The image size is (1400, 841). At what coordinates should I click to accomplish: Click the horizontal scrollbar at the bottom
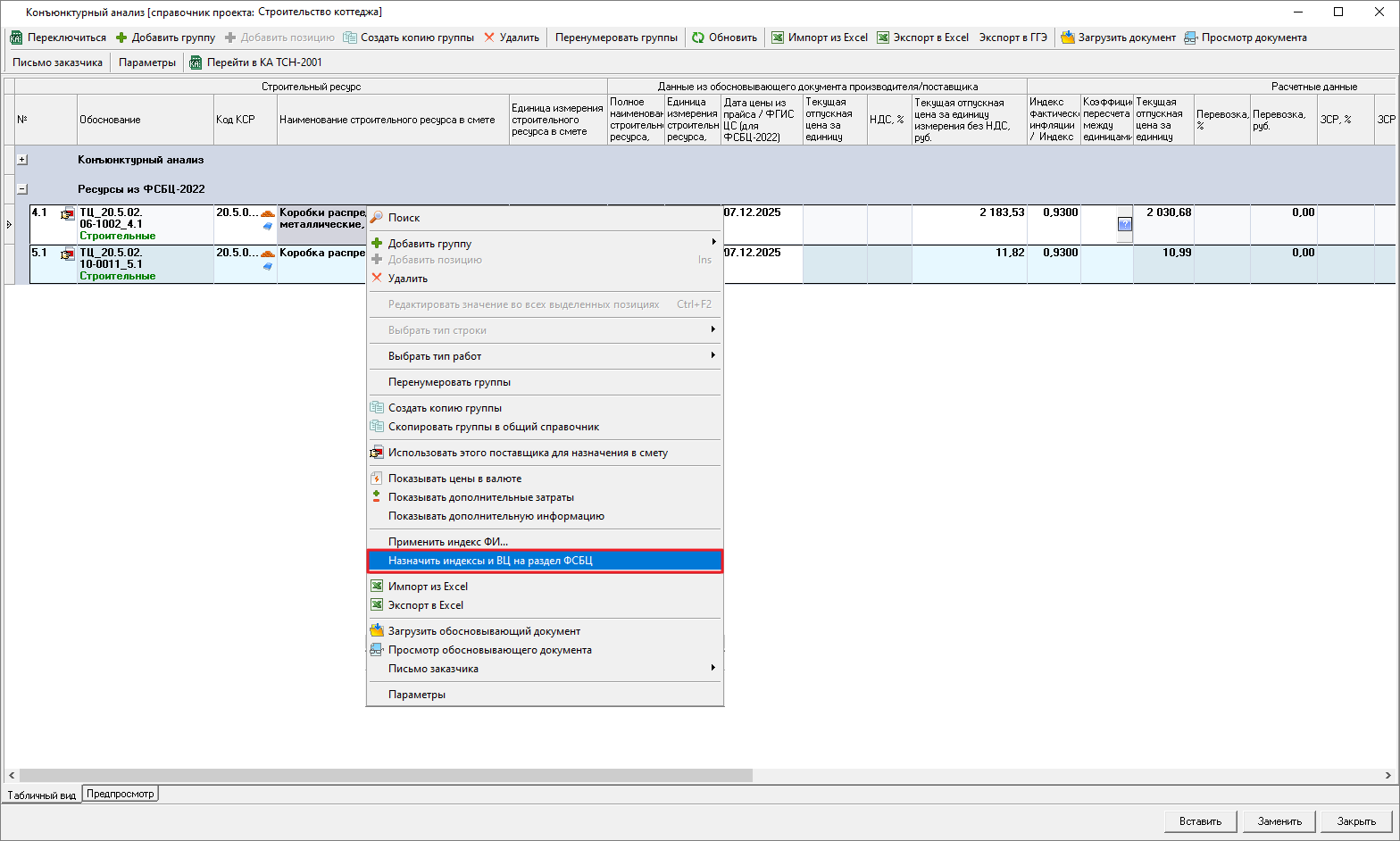(x=386, y=776)
